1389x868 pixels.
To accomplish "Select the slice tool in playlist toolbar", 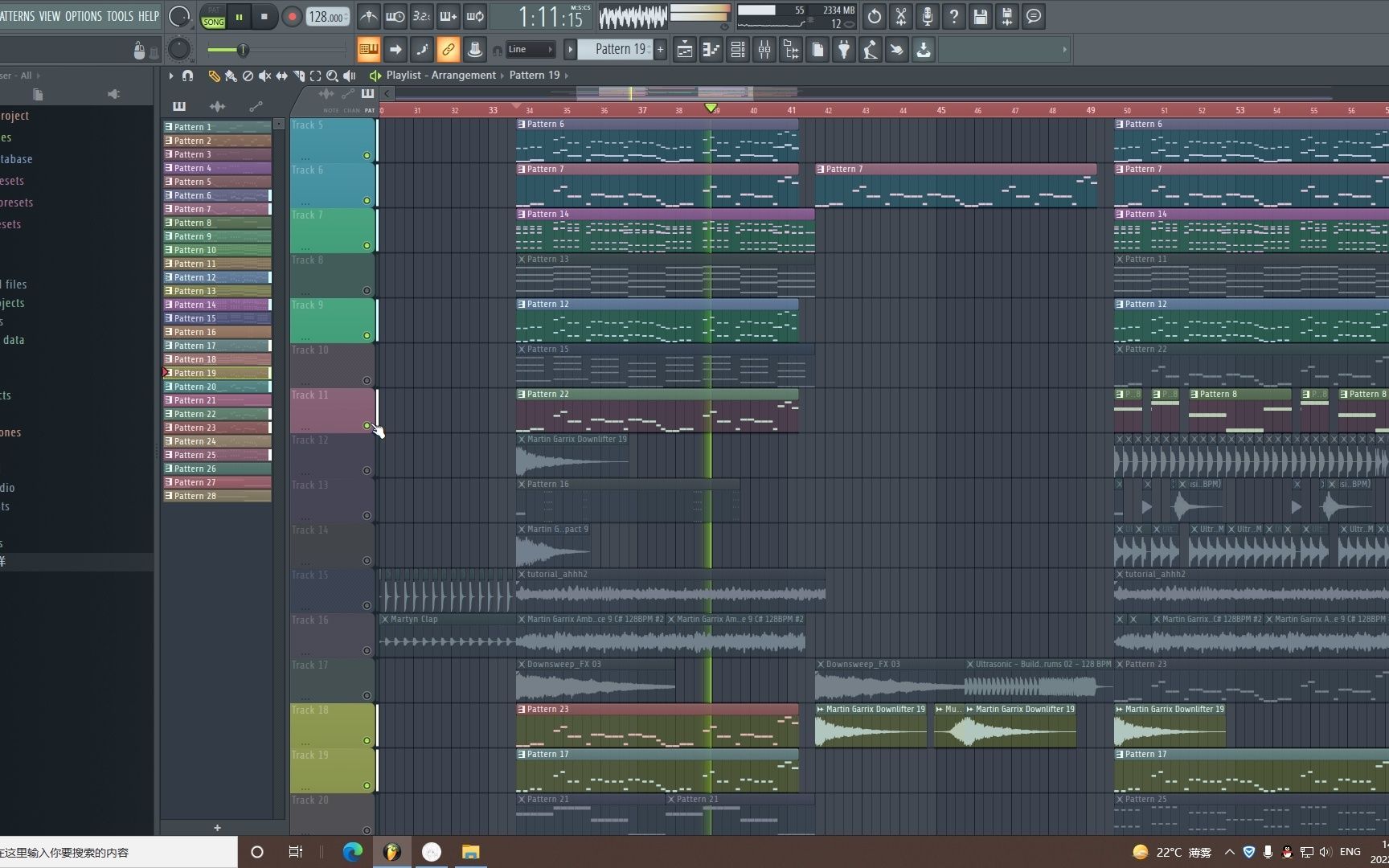I will tap(298, 76).
